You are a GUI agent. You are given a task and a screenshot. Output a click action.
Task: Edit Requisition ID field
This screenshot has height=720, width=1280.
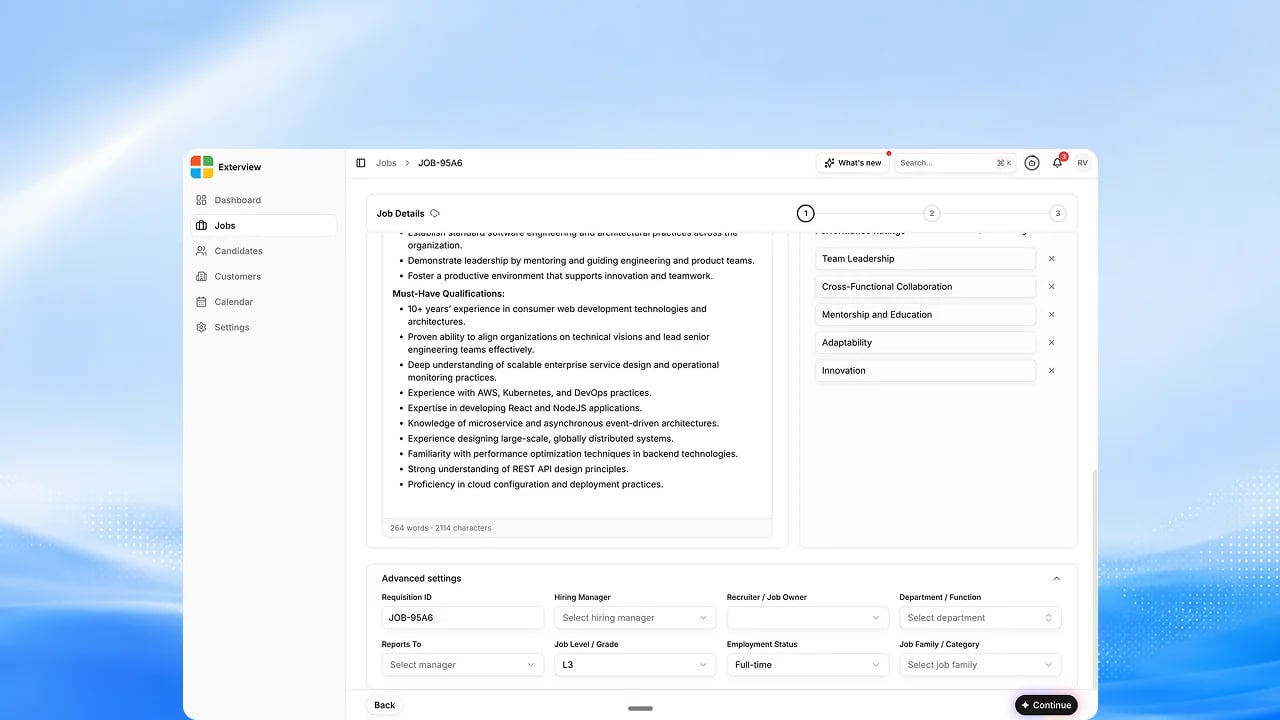pos(463,618)
